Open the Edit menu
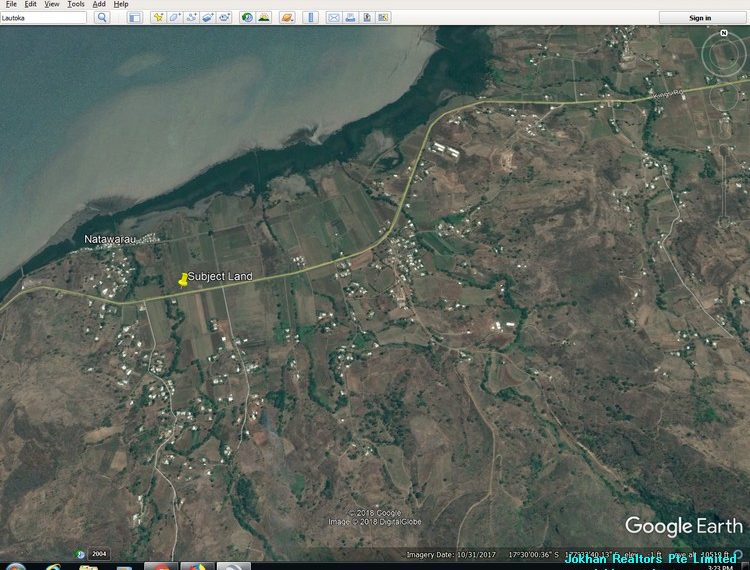The height and width of the screenshot is (570, 750). (x=31, y=4)
